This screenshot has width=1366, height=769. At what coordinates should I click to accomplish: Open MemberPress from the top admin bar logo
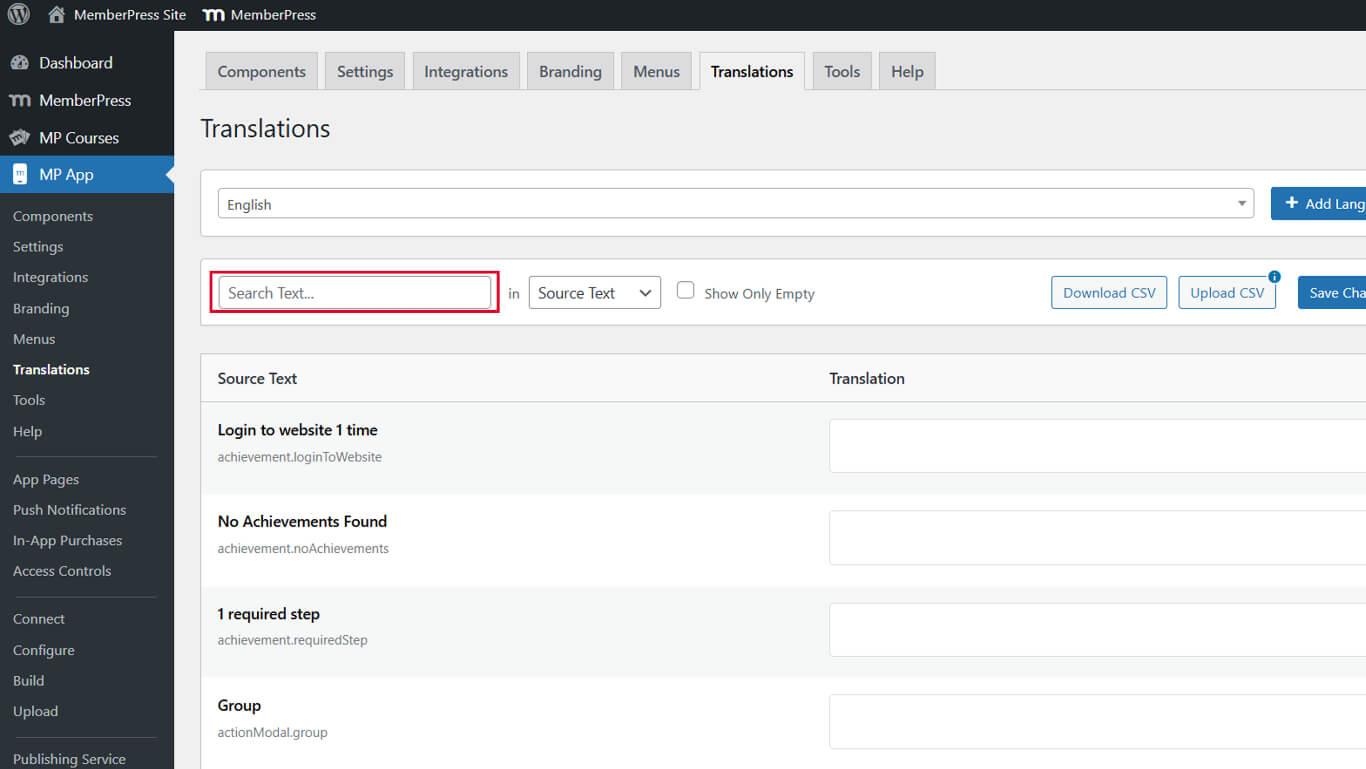(x=213, y=14)
